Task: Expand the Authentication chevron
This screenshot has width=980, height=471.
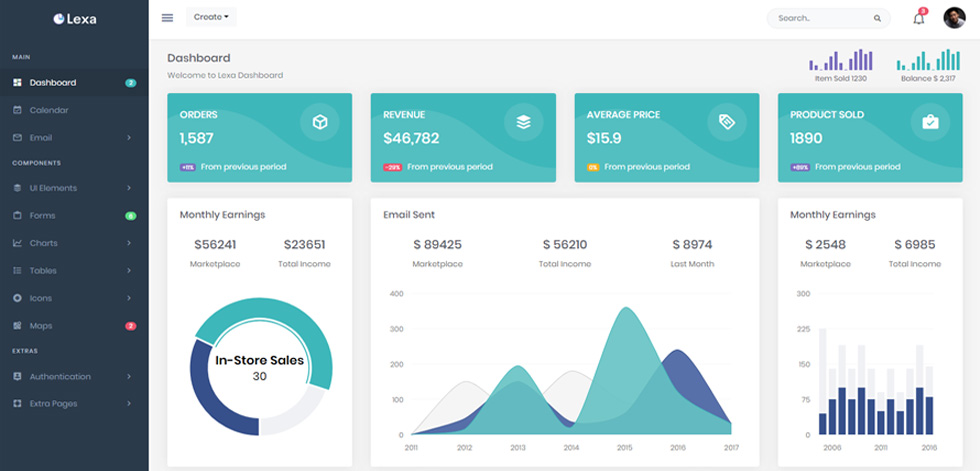Action: click(129, 377)
